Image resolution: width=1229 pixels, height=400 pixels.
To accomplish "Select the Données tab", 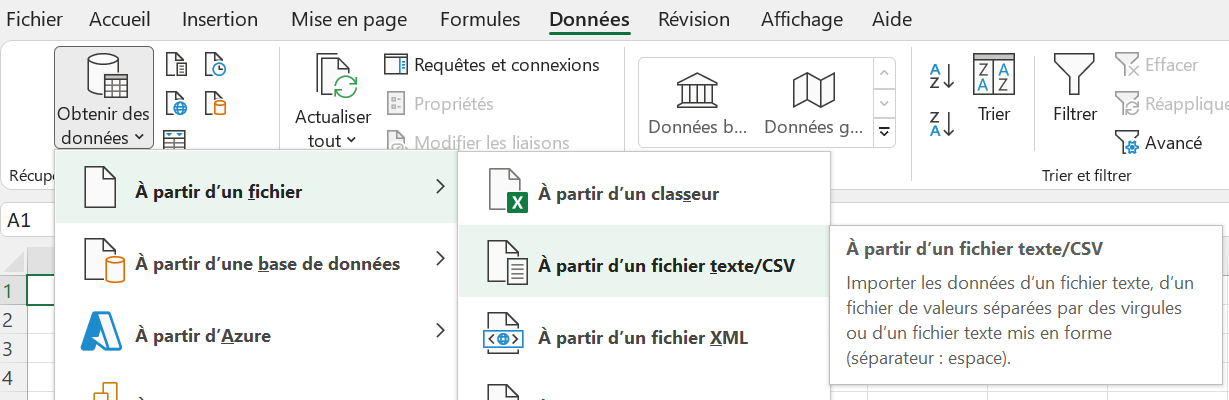I will (x=590, y=19).
